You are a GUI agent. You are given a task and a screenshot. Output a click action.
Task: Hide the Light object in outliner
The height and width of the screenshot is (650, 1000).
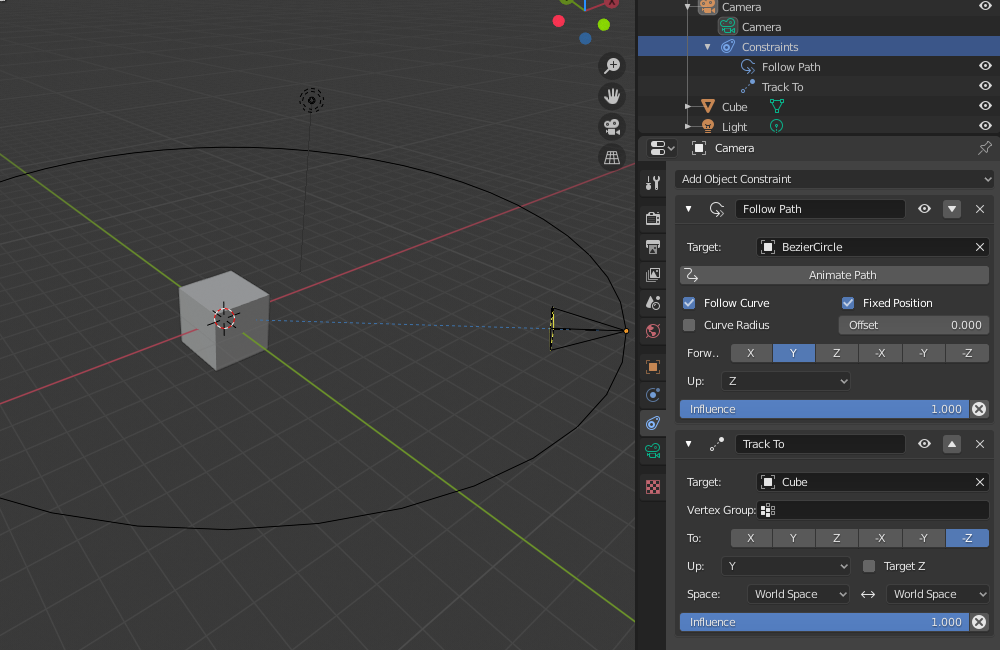pos(985,126)
